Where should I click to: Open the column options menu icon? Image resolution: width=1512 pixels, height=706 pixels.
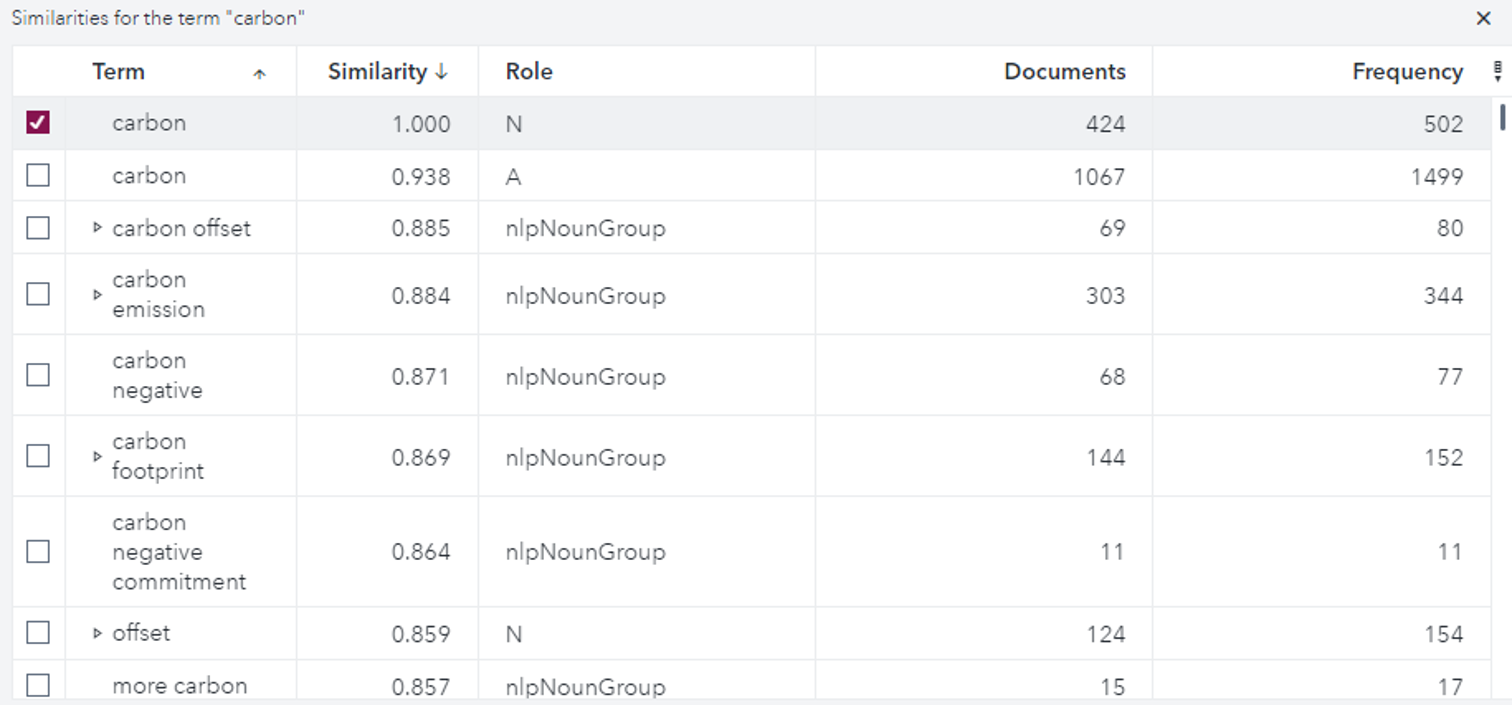pyautogui.click(x=1497, y=71)
